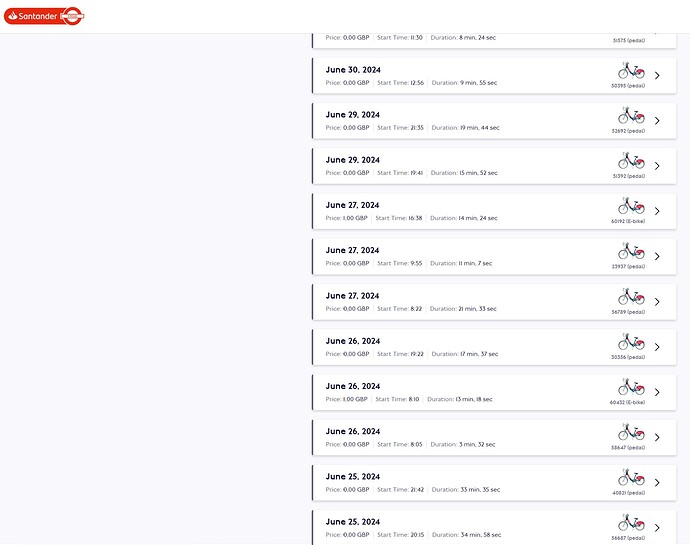Expand June 26 8:05 ride chevron
690x545 pixels.
[657, 438]
